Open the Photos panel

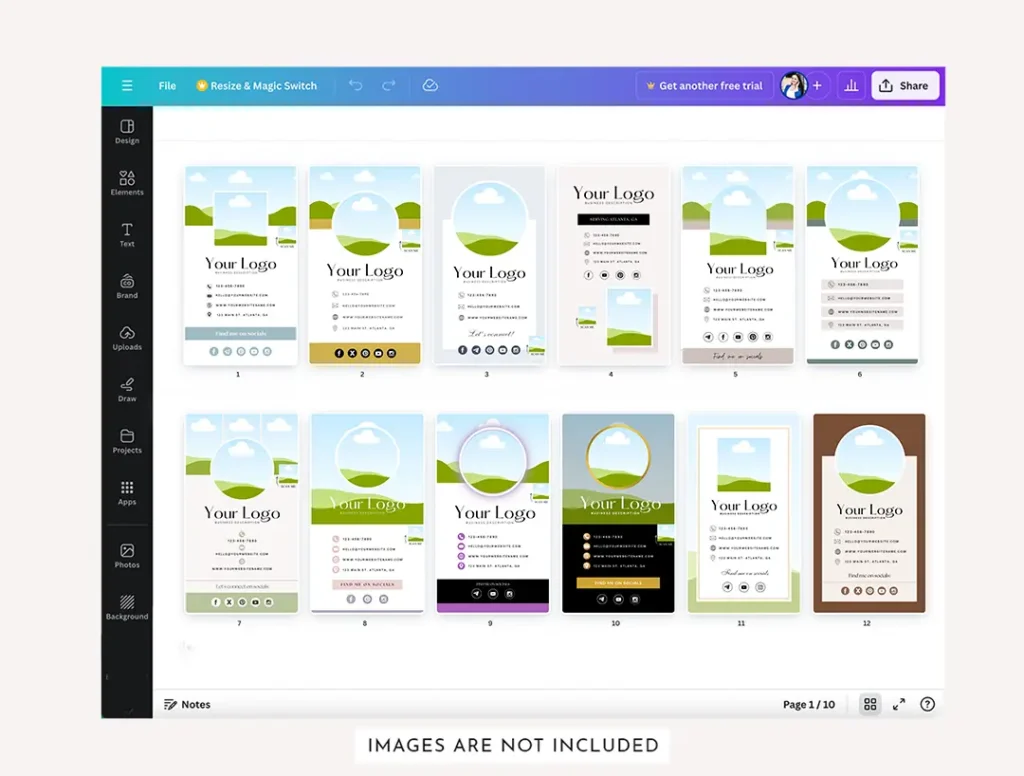pyautogui.click(x=127, y=555)
